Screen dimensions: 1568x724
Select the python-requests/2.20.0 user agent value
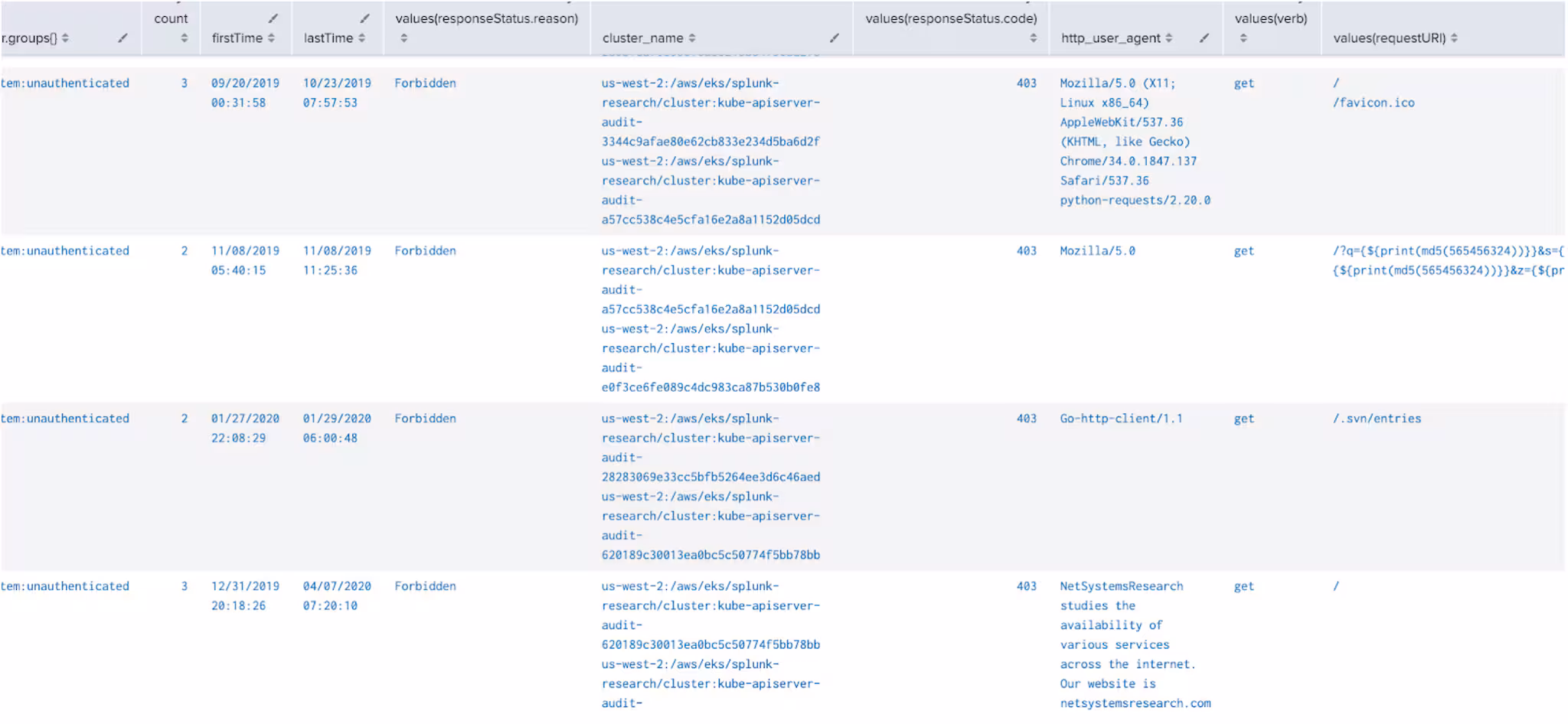1135,201
